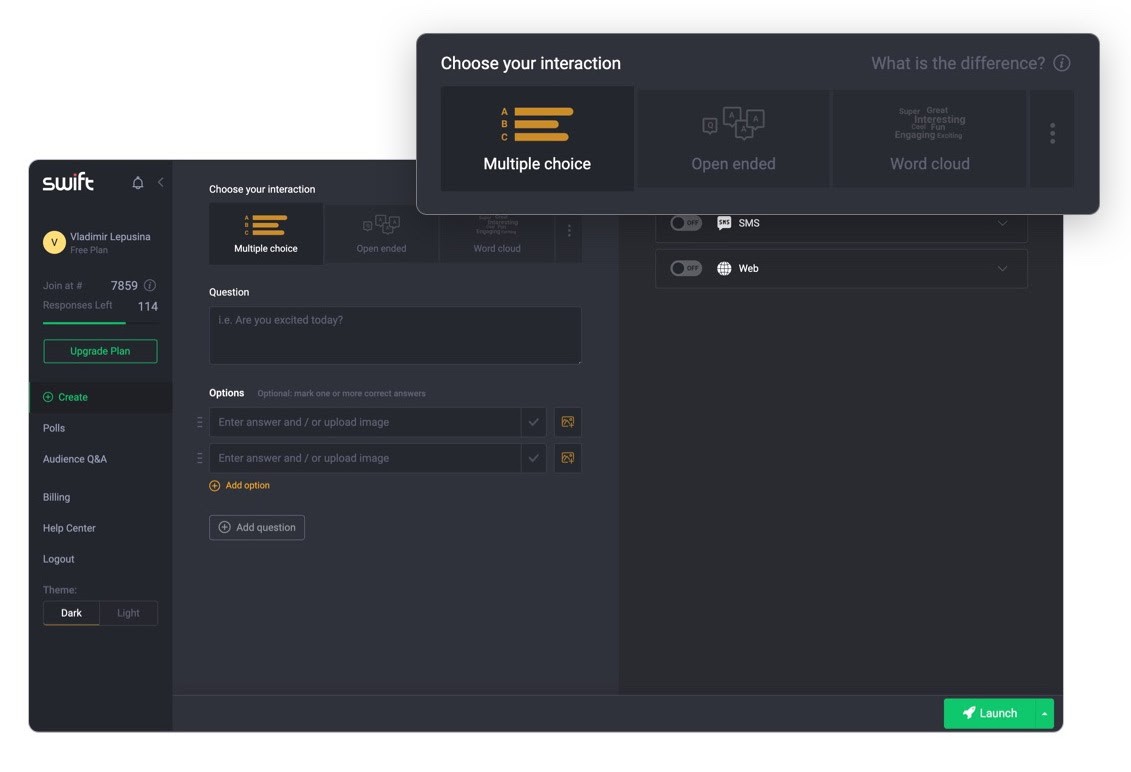Switch theme to Light
The width and height of the screenshot is (1131, 772).
[x=128, y=613]
